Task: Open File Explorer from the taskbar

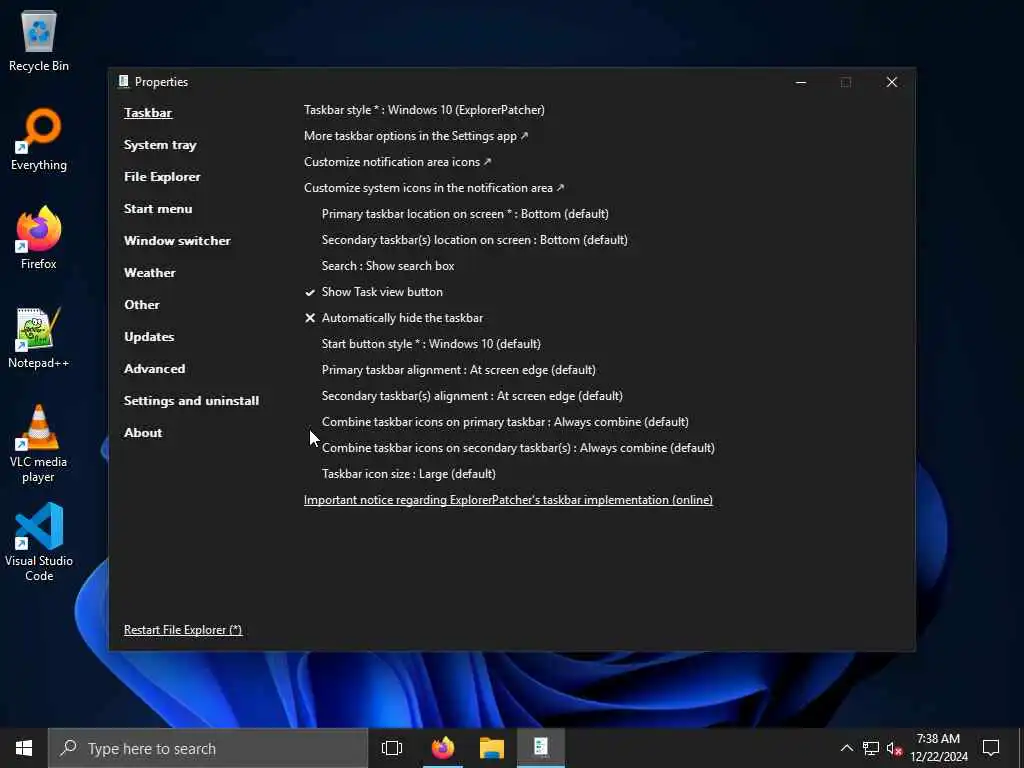Action: (x=492, y=748)
